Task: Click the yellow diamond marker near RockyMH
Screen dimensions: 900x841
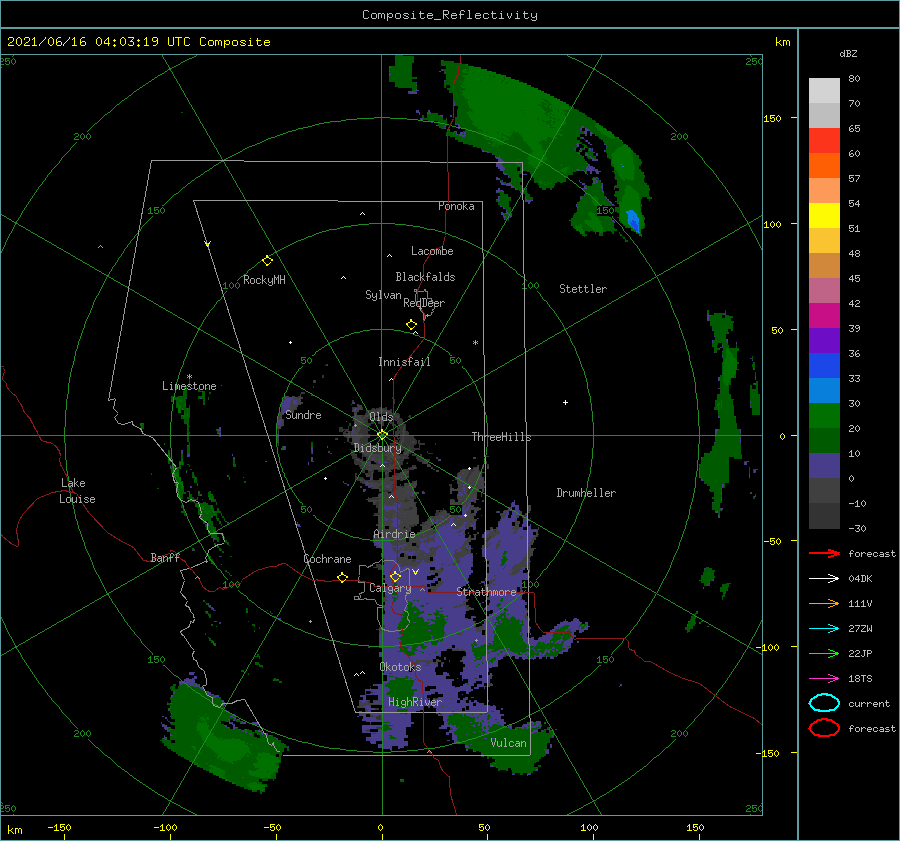Action: pos(267,261)
